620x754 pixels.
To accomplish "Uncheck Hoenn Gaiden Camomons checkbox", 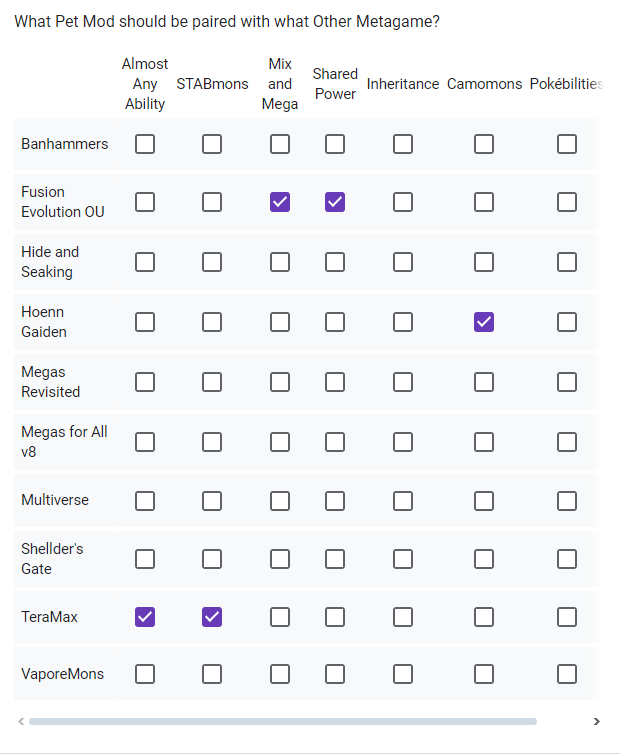I will pos(484,322).
